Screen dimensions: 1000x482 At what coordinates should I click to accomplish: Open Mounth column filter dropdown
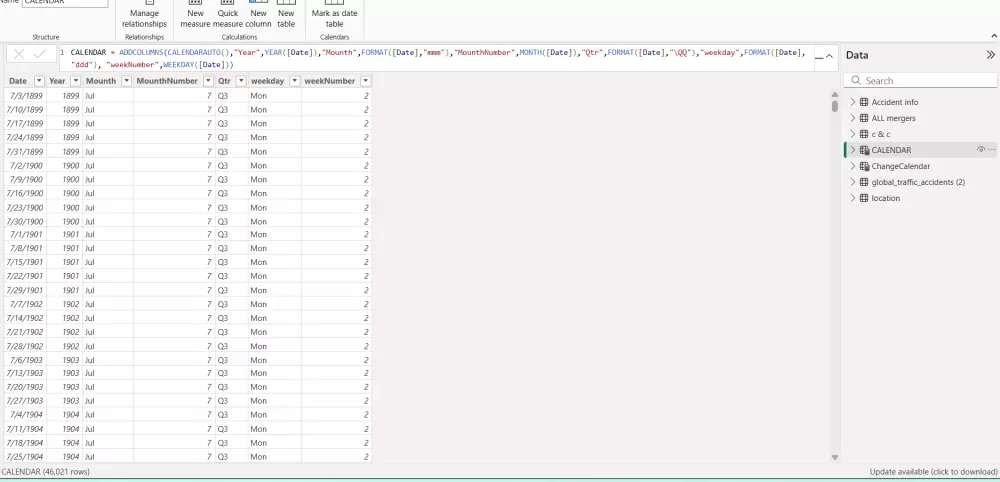126,81
